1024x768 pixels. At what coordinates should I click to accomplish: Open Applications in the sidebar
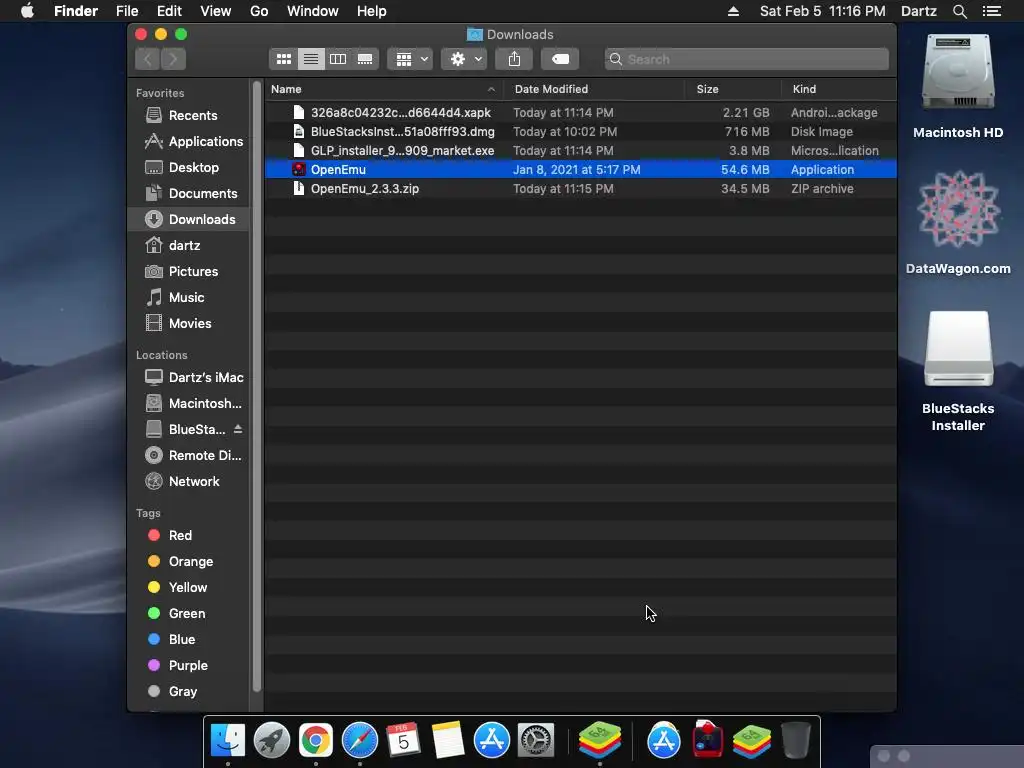point(189,142)
